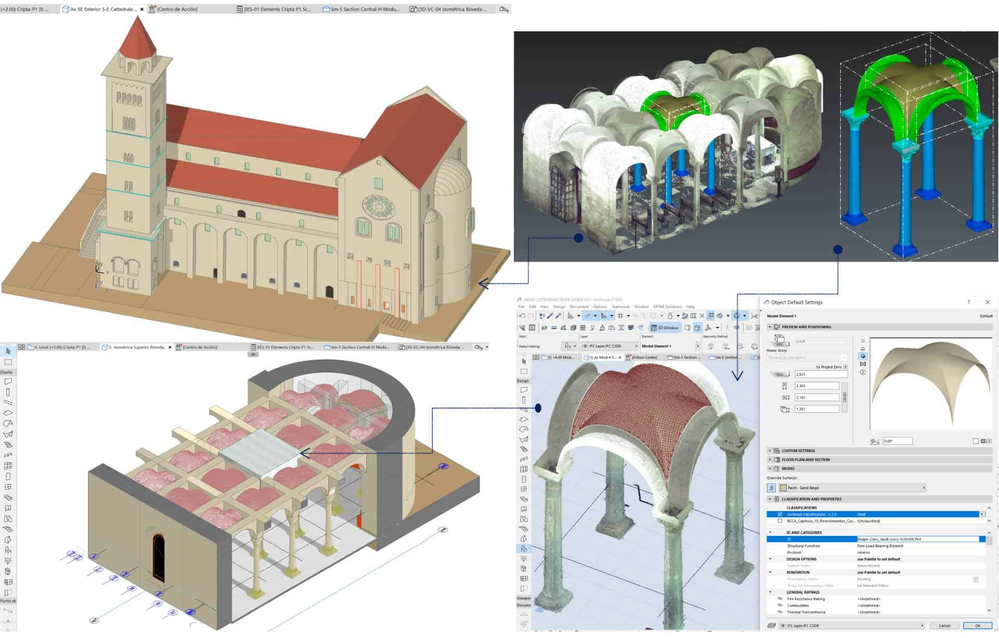Collapse the Design Options group
Screen dimensions: 999x638
click(x=770, y=559)
